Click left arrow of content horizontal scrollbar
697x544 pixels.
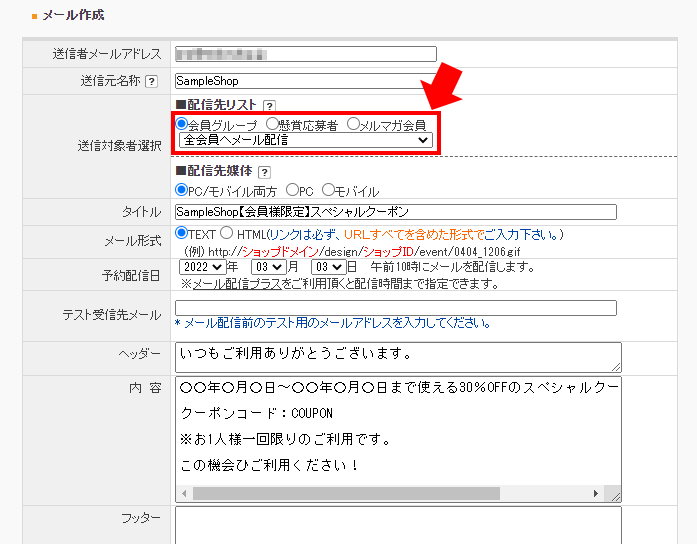point(184,493)
